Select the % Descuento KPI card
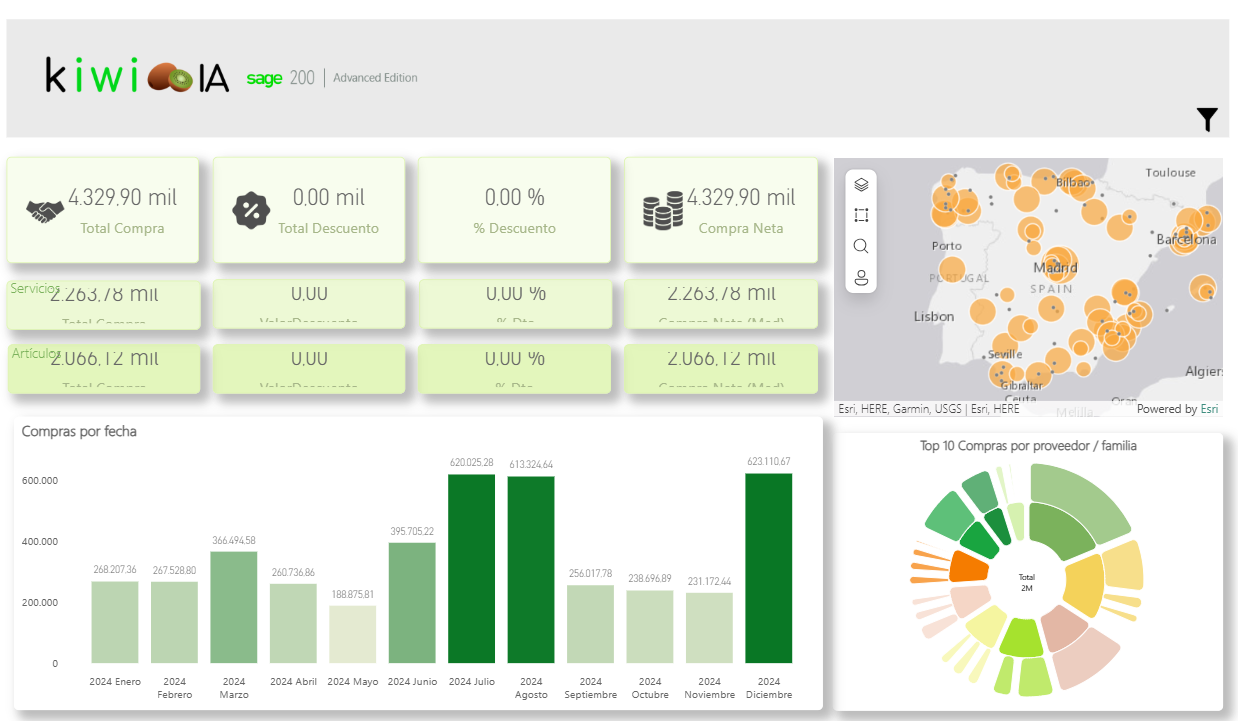 514,211
